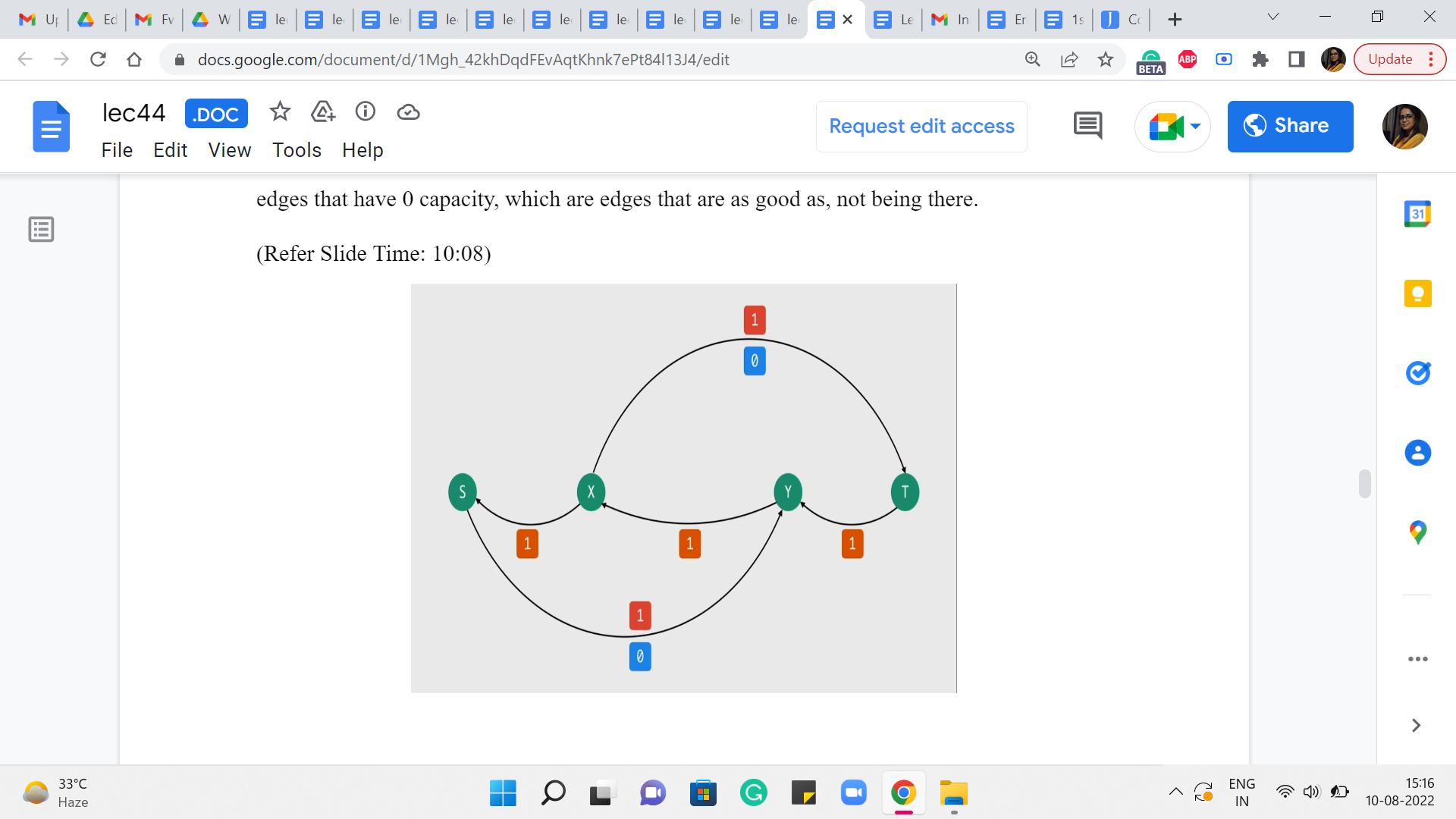The image size is (1456, 819).
Task: Close the current lec tab
Action: [x=848, y=20]
